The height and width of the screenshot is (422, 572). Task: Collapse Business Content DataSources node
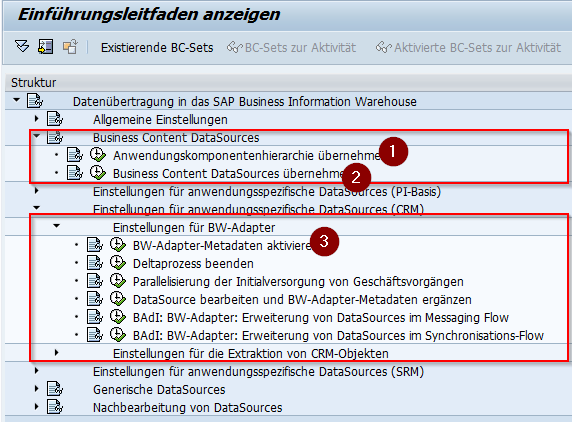point(36,136)
